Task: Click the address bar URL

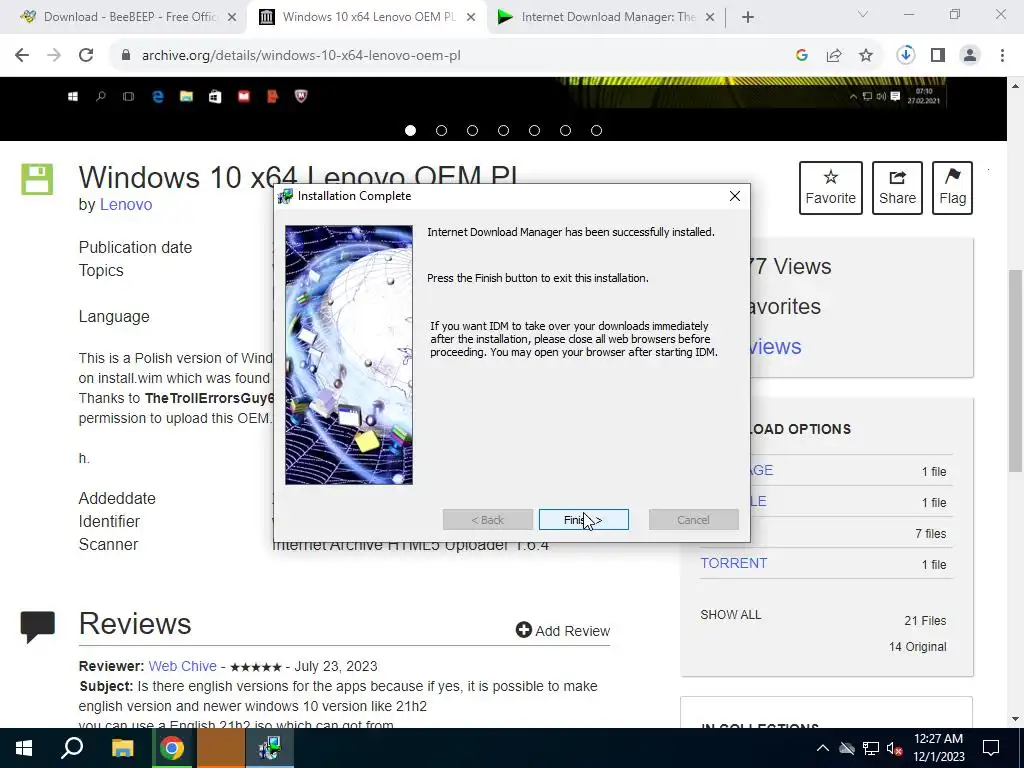Action: coord(301,56)
